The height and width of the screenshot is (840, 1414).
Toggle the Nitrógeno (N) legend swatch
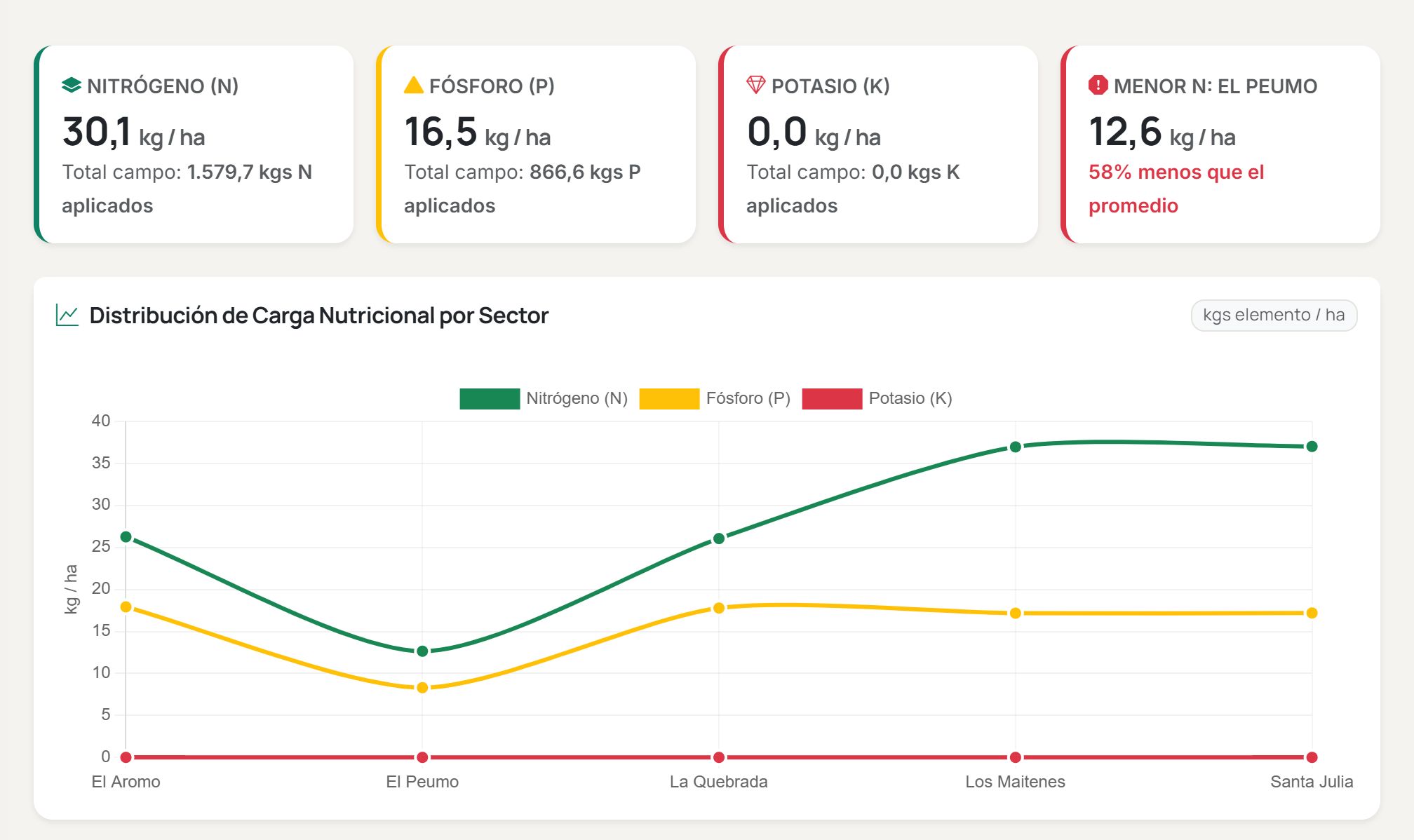(490, 398)
